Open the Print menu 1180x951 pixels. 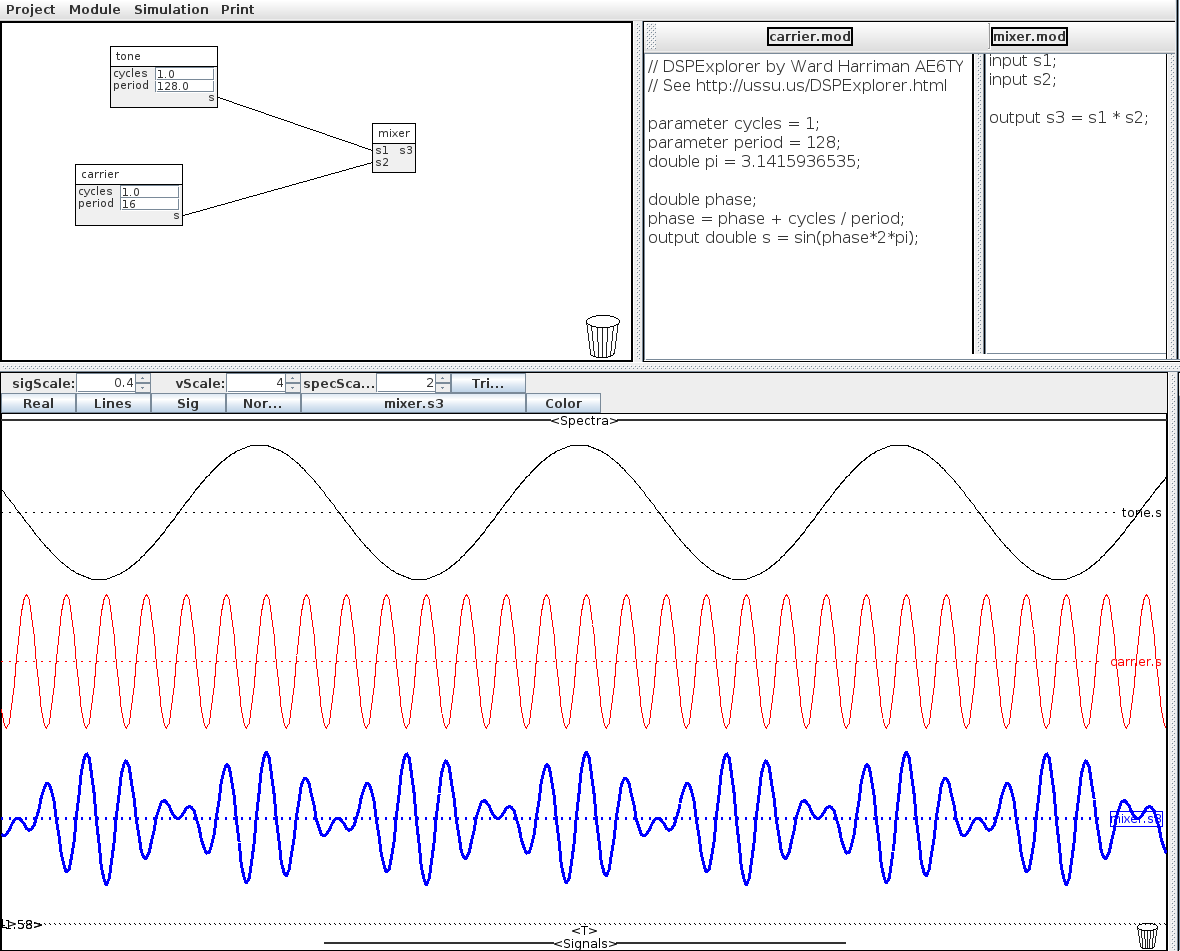pos(237,10)
